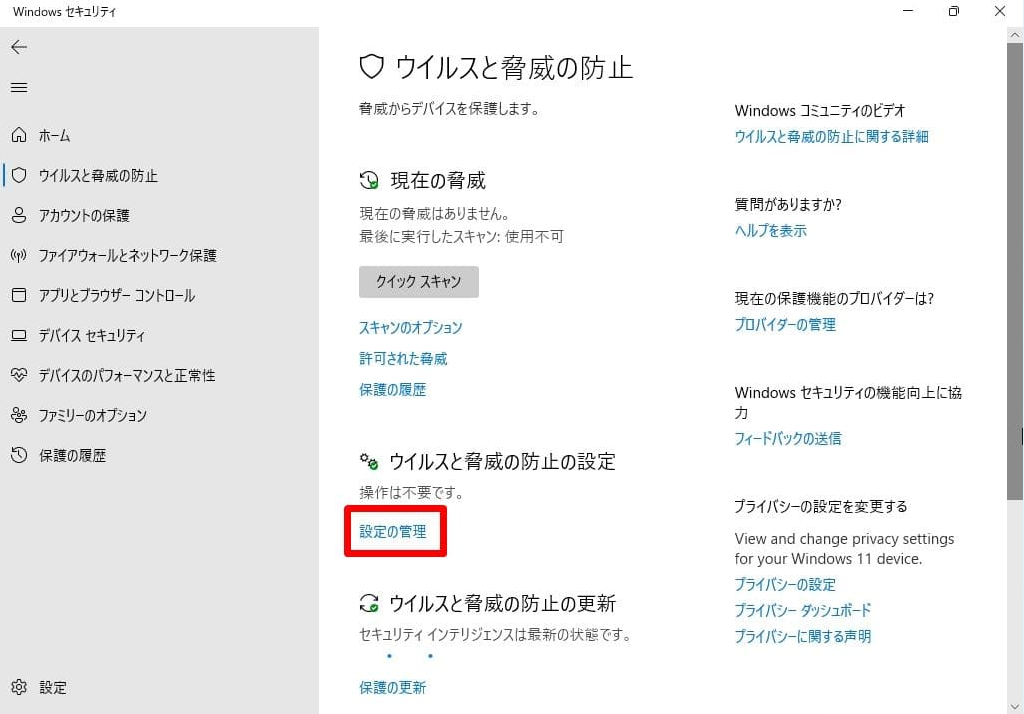Click 保護の更新 link
Screen dimensions: 1024x714
tap(392, 687)
